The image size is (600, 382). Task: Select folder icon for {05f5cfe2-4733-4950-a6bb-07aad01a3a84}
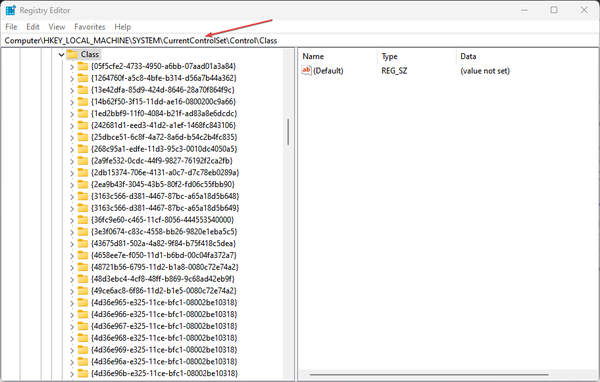83,66
